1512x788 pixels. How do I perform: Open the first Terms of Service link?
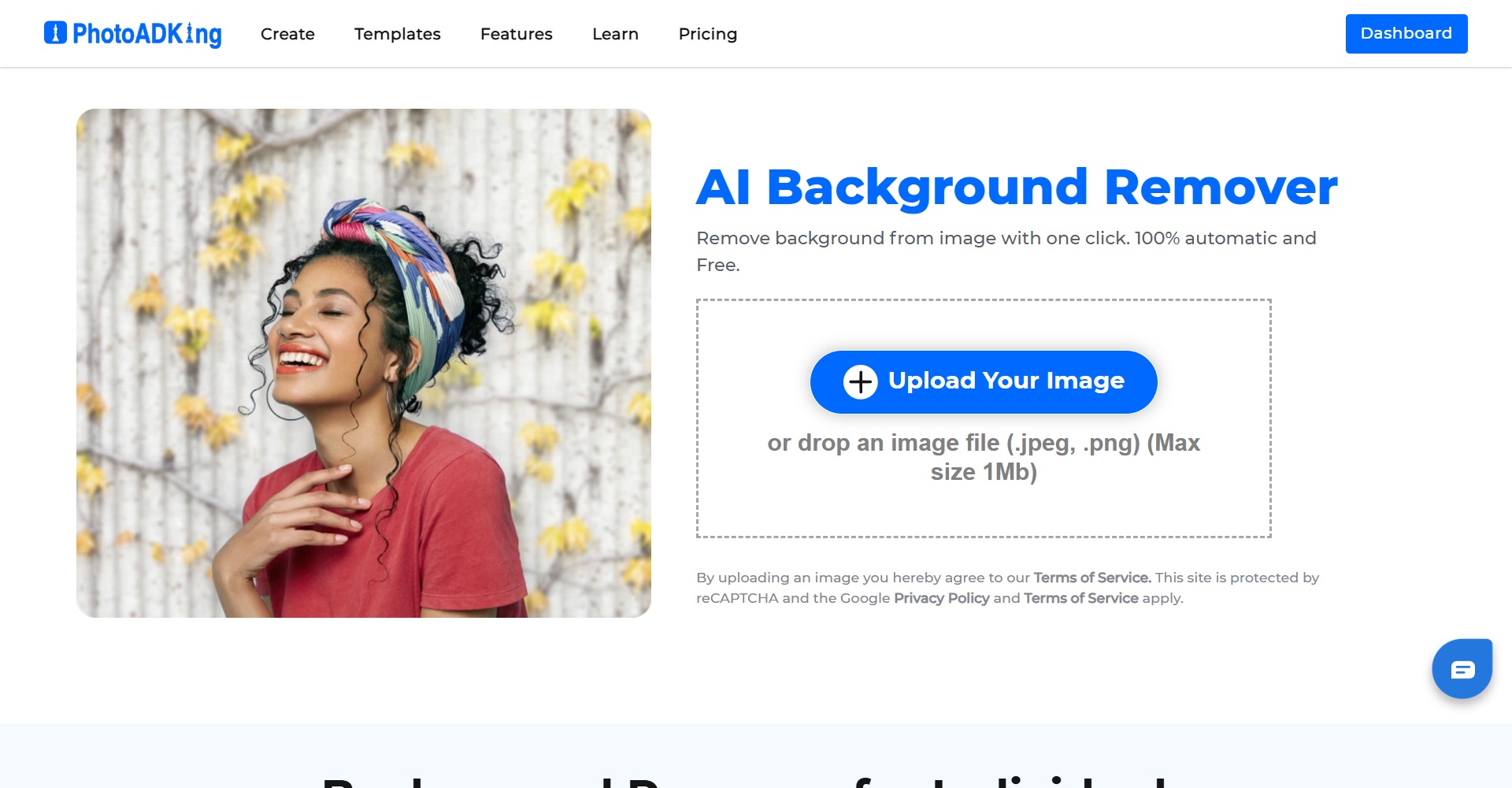point(1092,578)
